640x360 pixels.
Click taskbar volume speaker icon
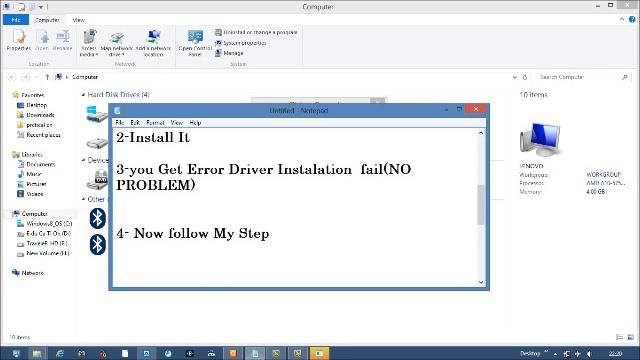pyautogui.click(x=589, y=353)
